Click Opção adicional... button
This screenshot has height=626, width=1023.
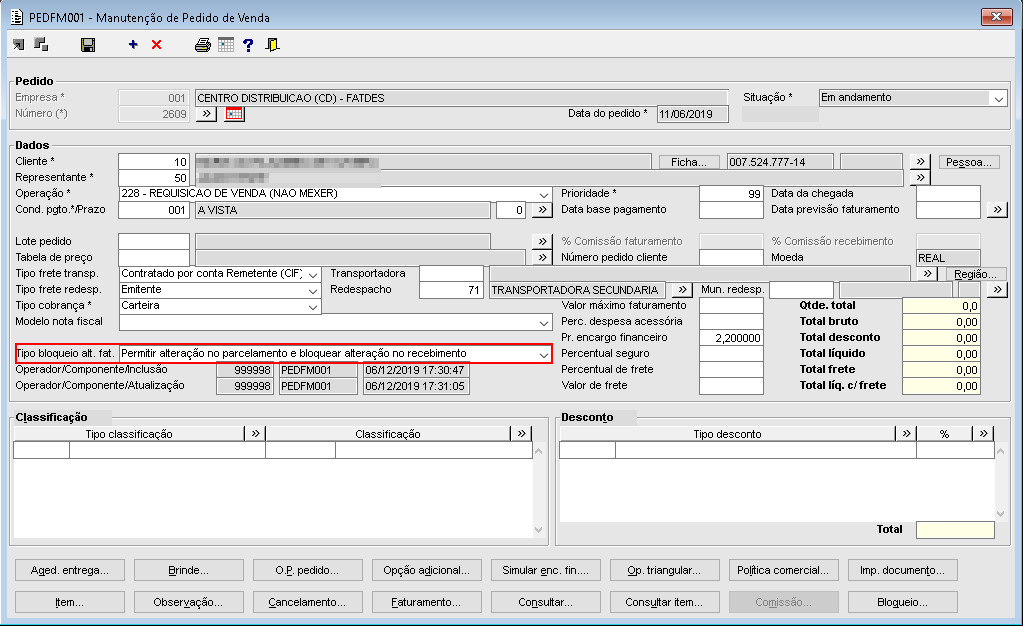pyautogui.click(x=427, y=570)
